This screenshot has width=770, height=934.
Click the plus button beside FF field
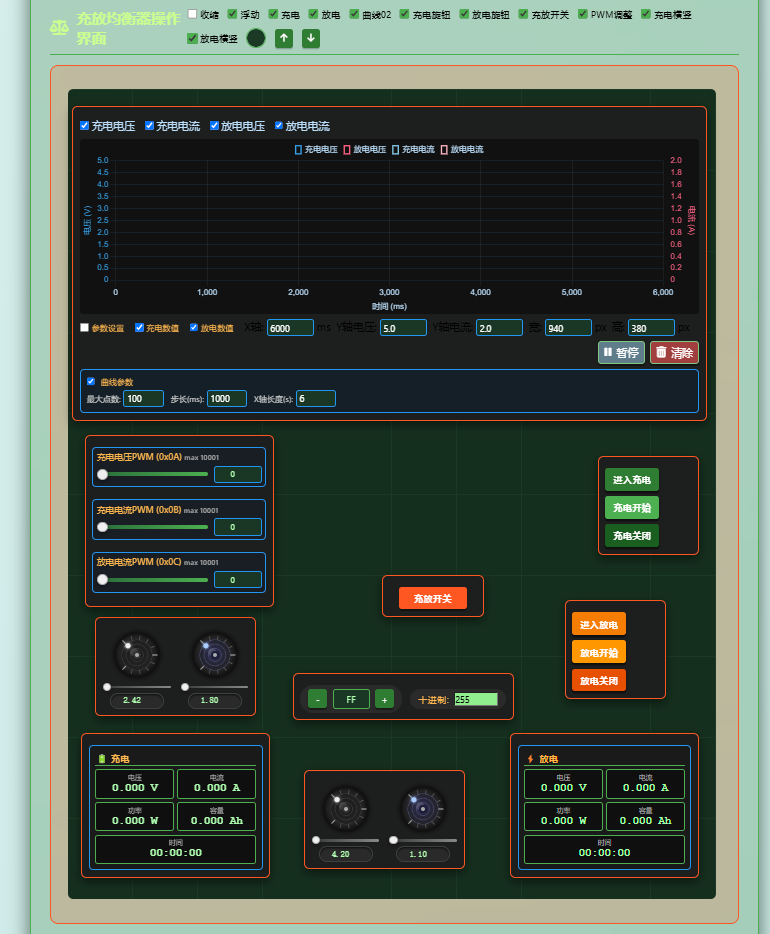[x=384, y=699]
